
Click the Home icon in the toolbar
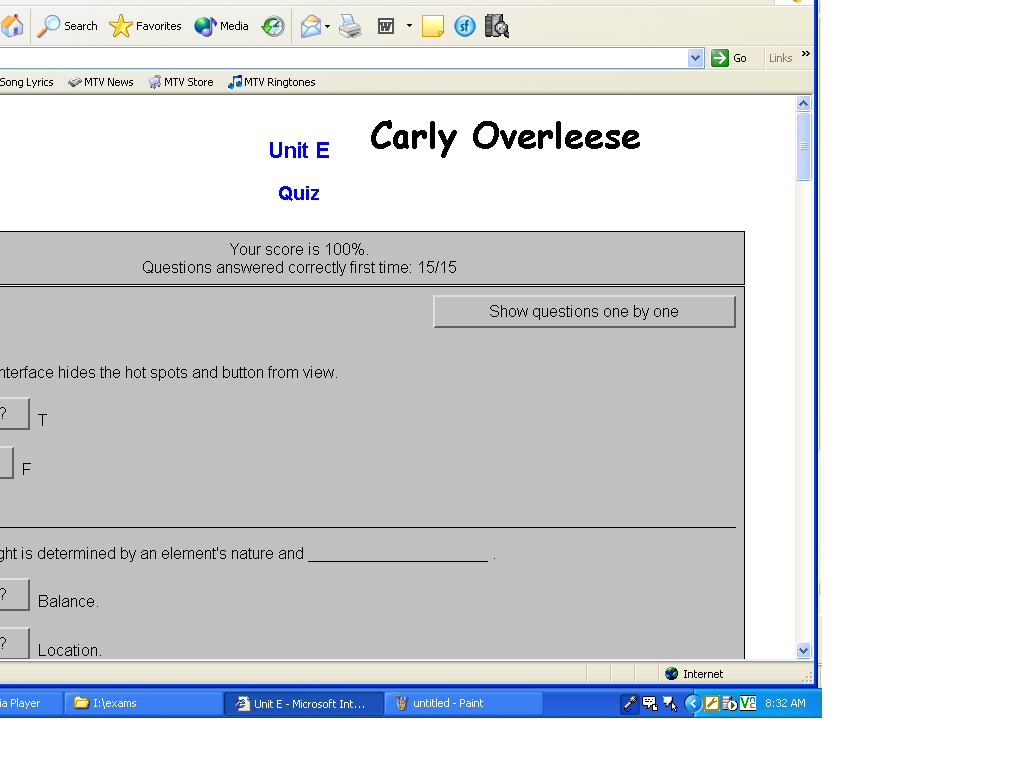[x=12, y=26]
